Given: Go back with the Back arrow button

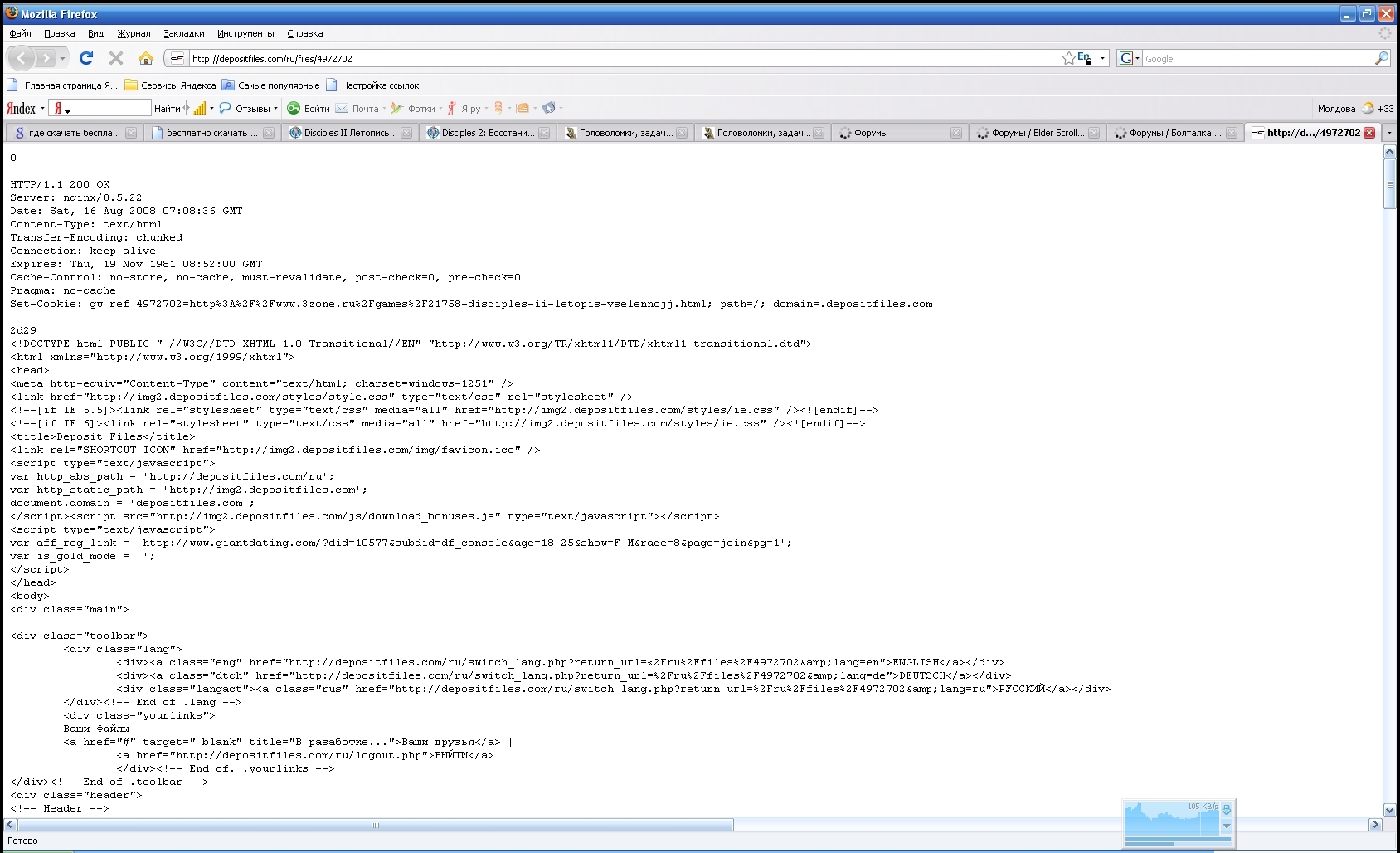Looking at the screenshot, I should click(x=21, y=58).
